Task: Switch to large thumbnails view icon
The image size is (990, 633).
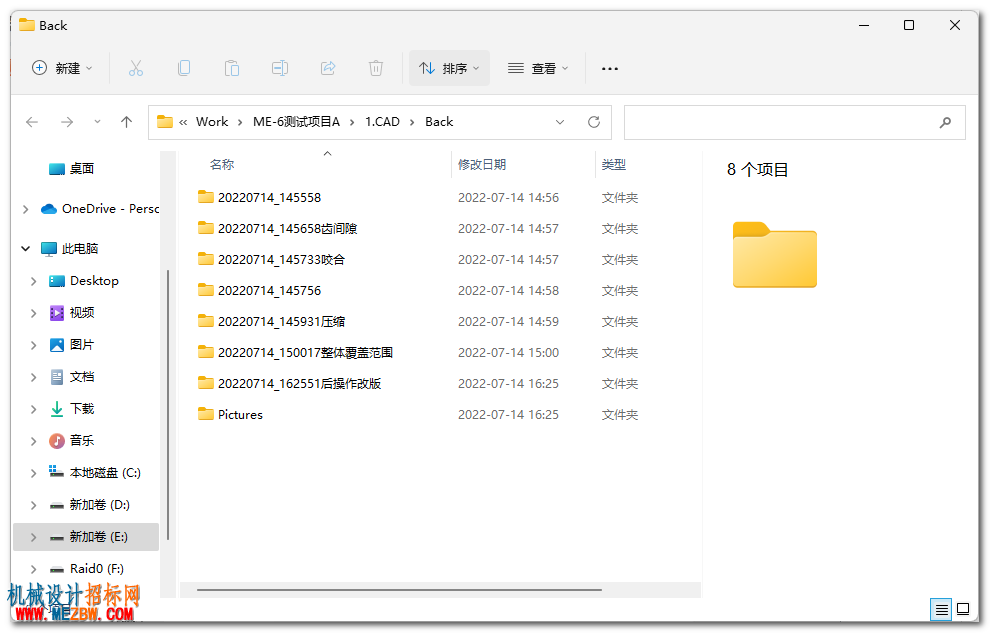Action: coord(963,610)
